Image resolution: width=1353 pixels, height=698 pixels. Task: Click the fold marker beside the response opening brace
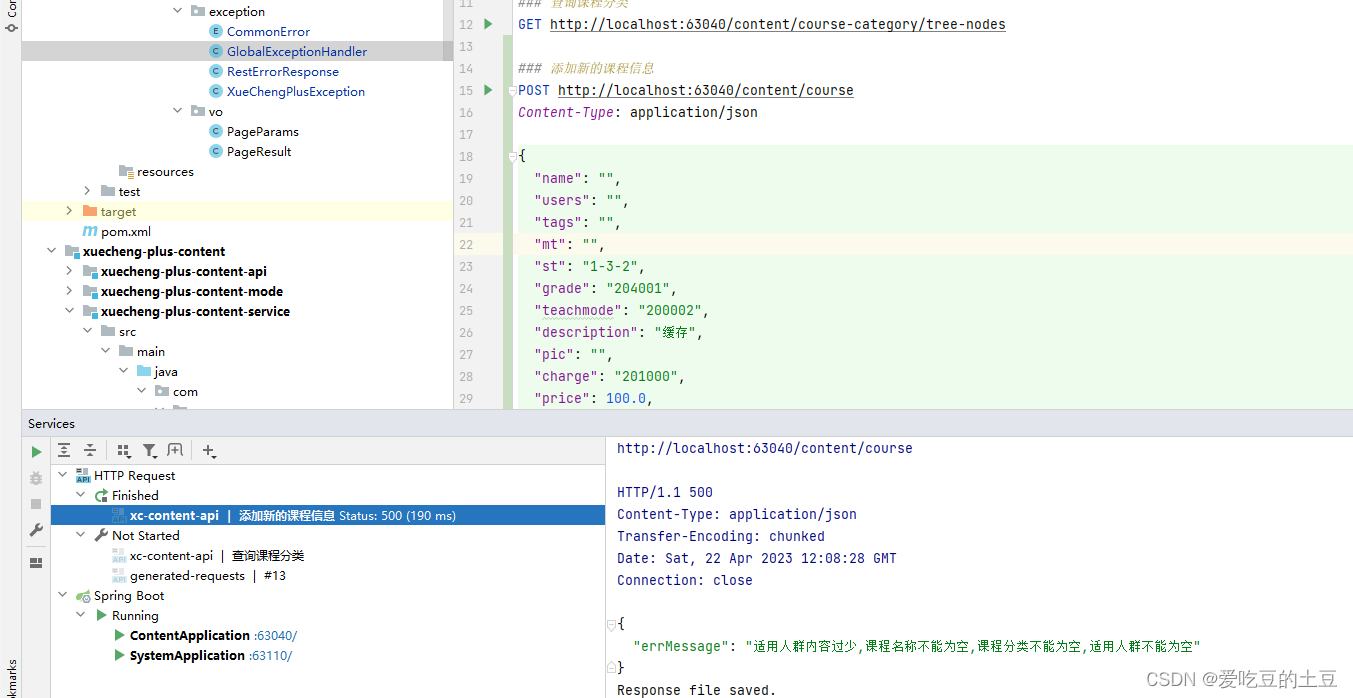pyautogui.click(x=611, y=624)
